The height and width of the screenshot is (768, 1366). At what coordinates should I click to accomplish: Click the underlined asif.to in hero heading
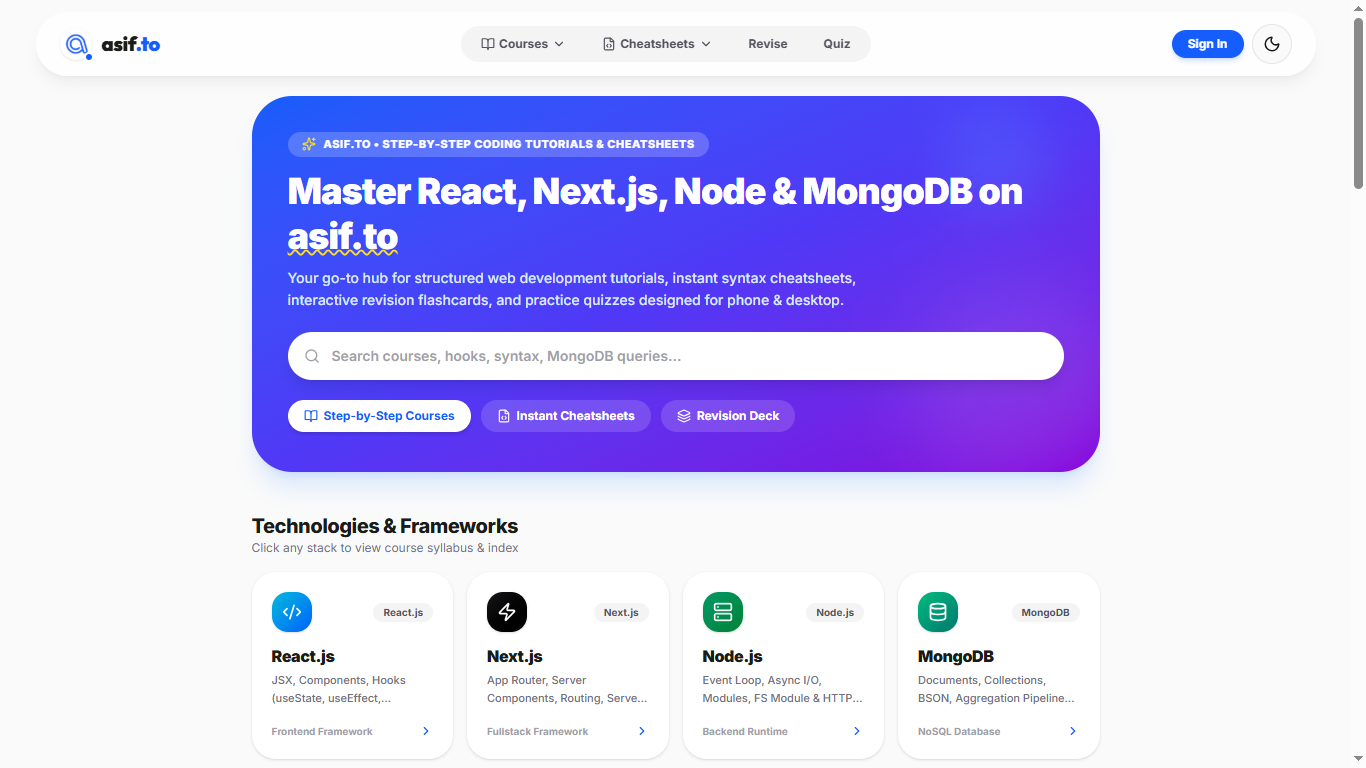pos(343,238)
